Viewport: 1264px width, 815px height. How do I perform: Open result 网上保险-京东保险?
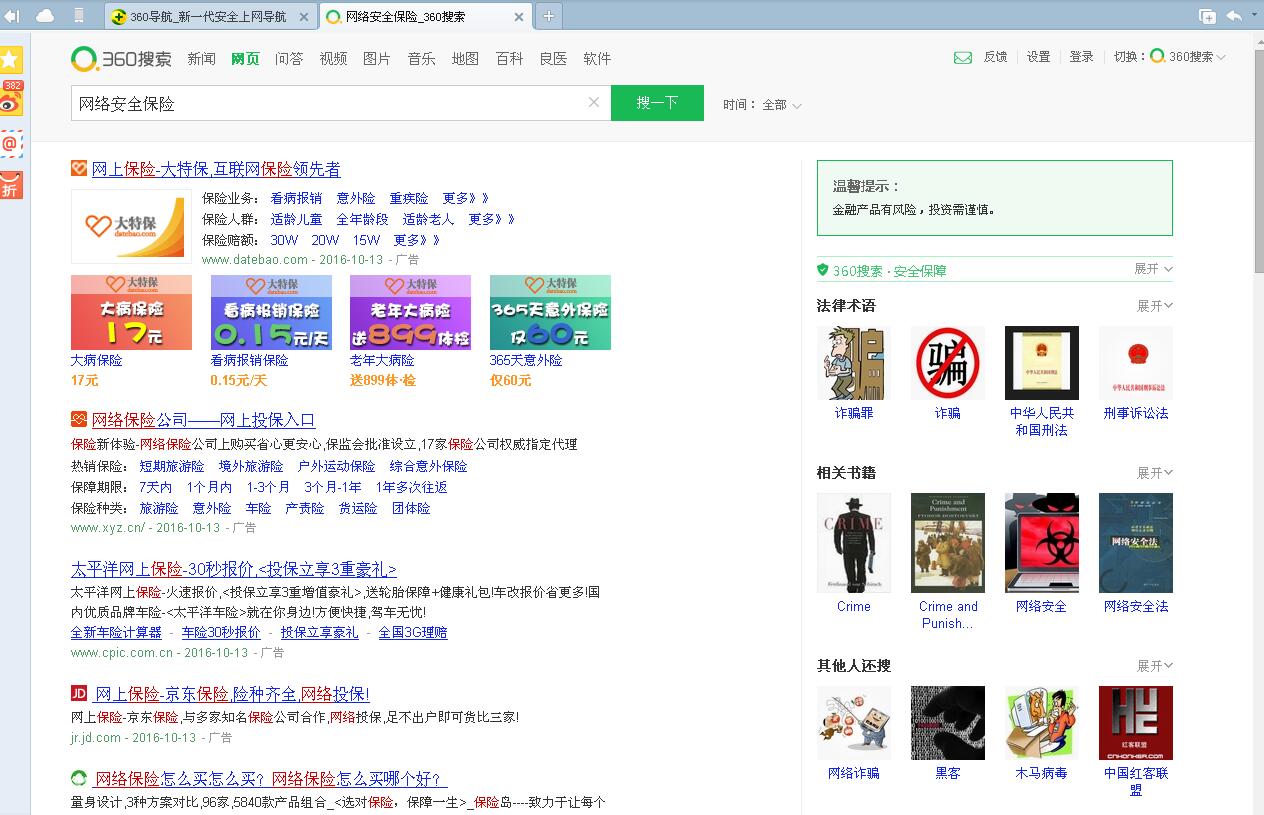point(232,693)
